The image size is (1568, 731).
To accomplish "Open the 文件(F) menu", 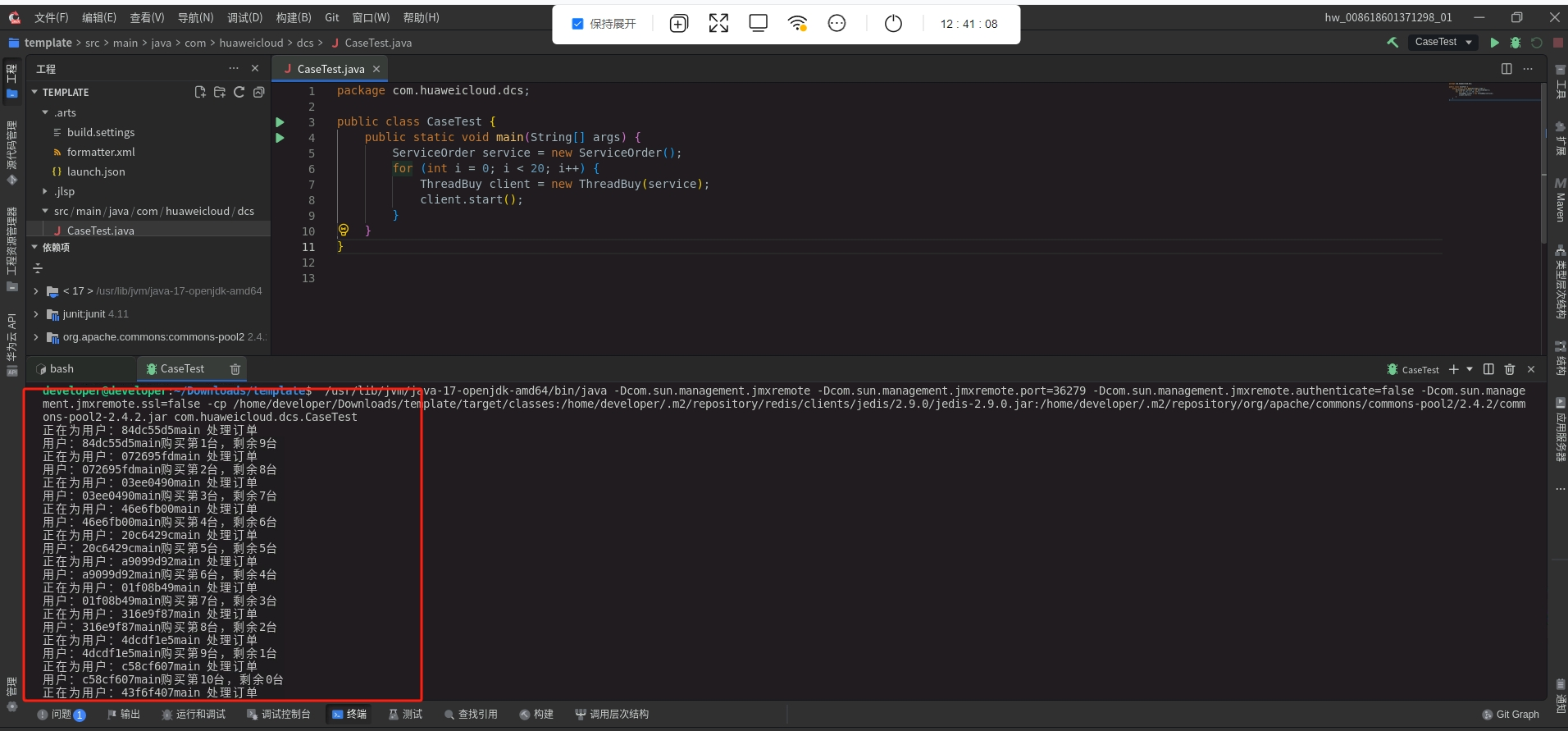I will tap(51, 17).
